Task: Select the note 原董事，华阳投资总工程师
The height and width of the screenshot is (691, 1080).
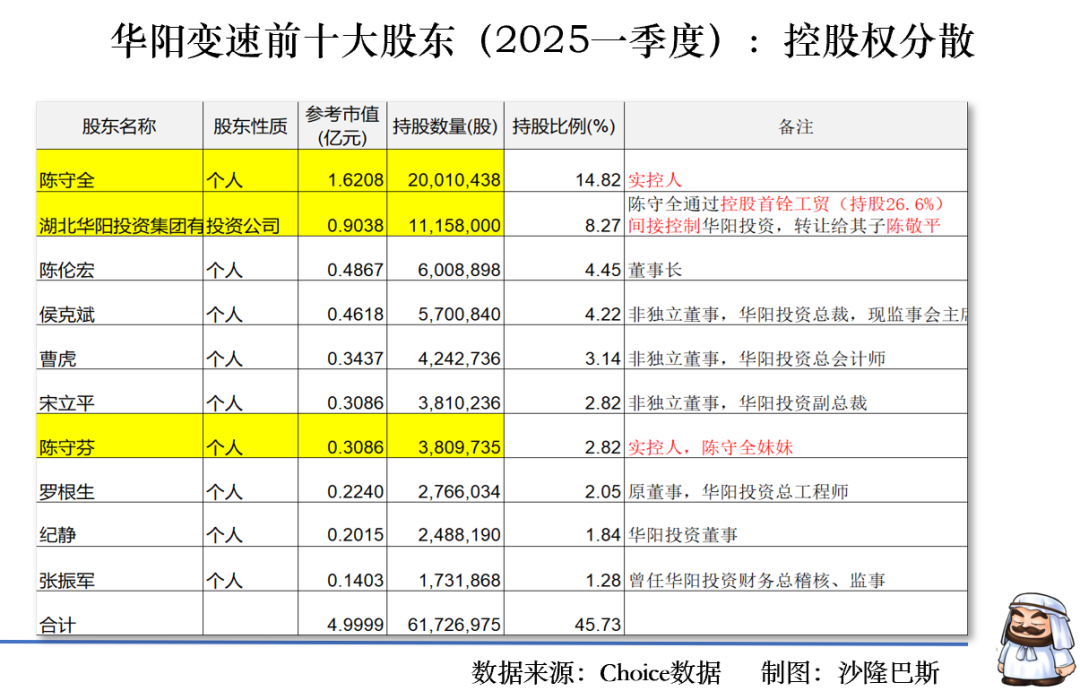Action: (x=738, y=492)
